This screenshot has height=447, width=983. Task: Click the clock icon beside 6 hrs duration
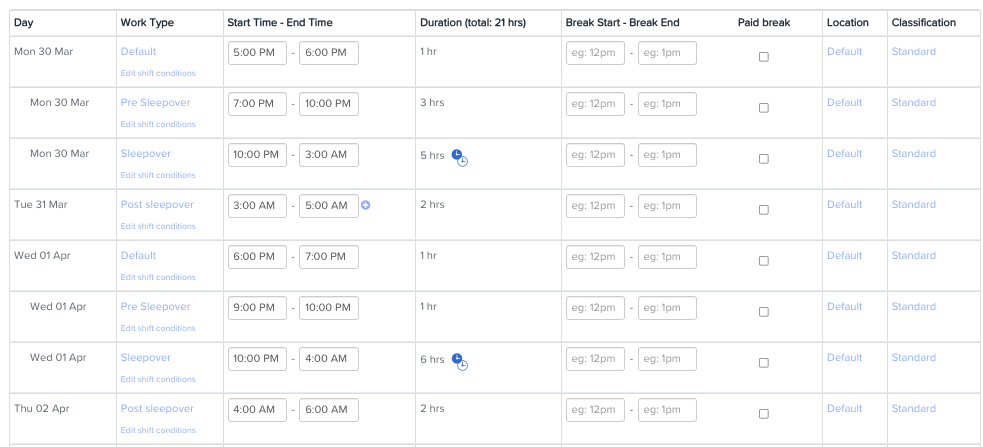(x=460, y=362)
